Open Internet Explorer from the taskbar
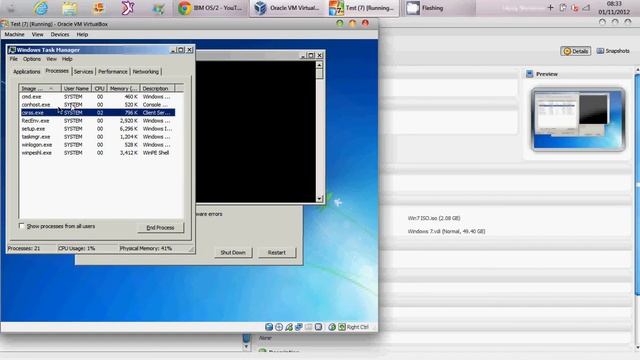This screenshot has width=640, height=360. pos(41,8)
